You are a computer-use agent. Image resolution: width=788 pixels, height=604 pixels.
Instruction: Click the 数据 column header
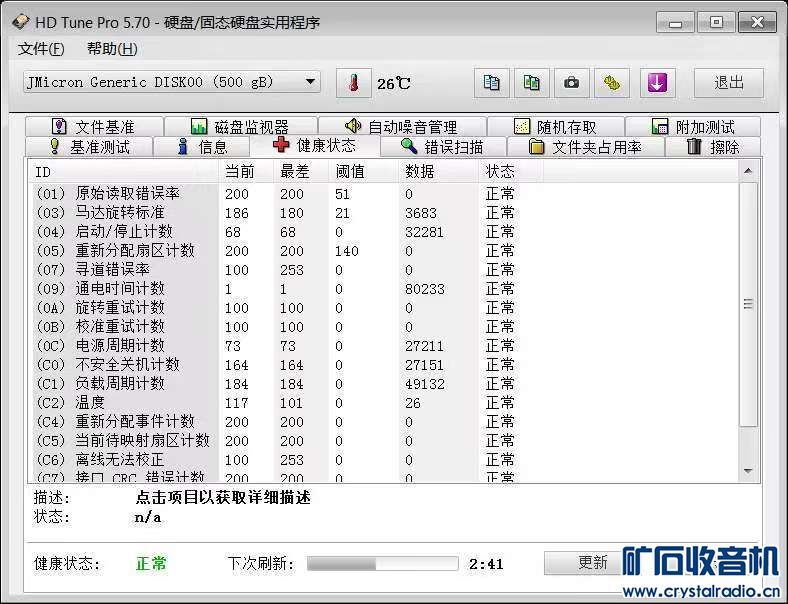pyautogui.click(x=439, y=172)
